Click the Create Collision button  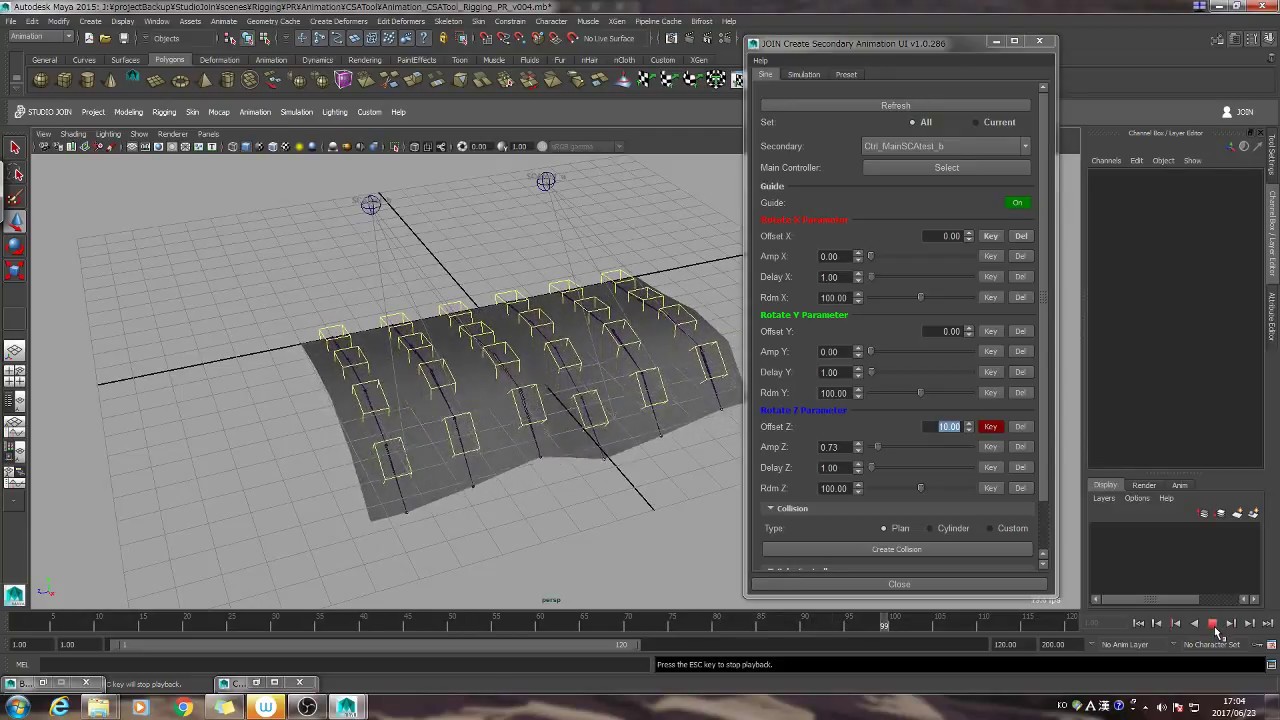[x=896, y=549]
